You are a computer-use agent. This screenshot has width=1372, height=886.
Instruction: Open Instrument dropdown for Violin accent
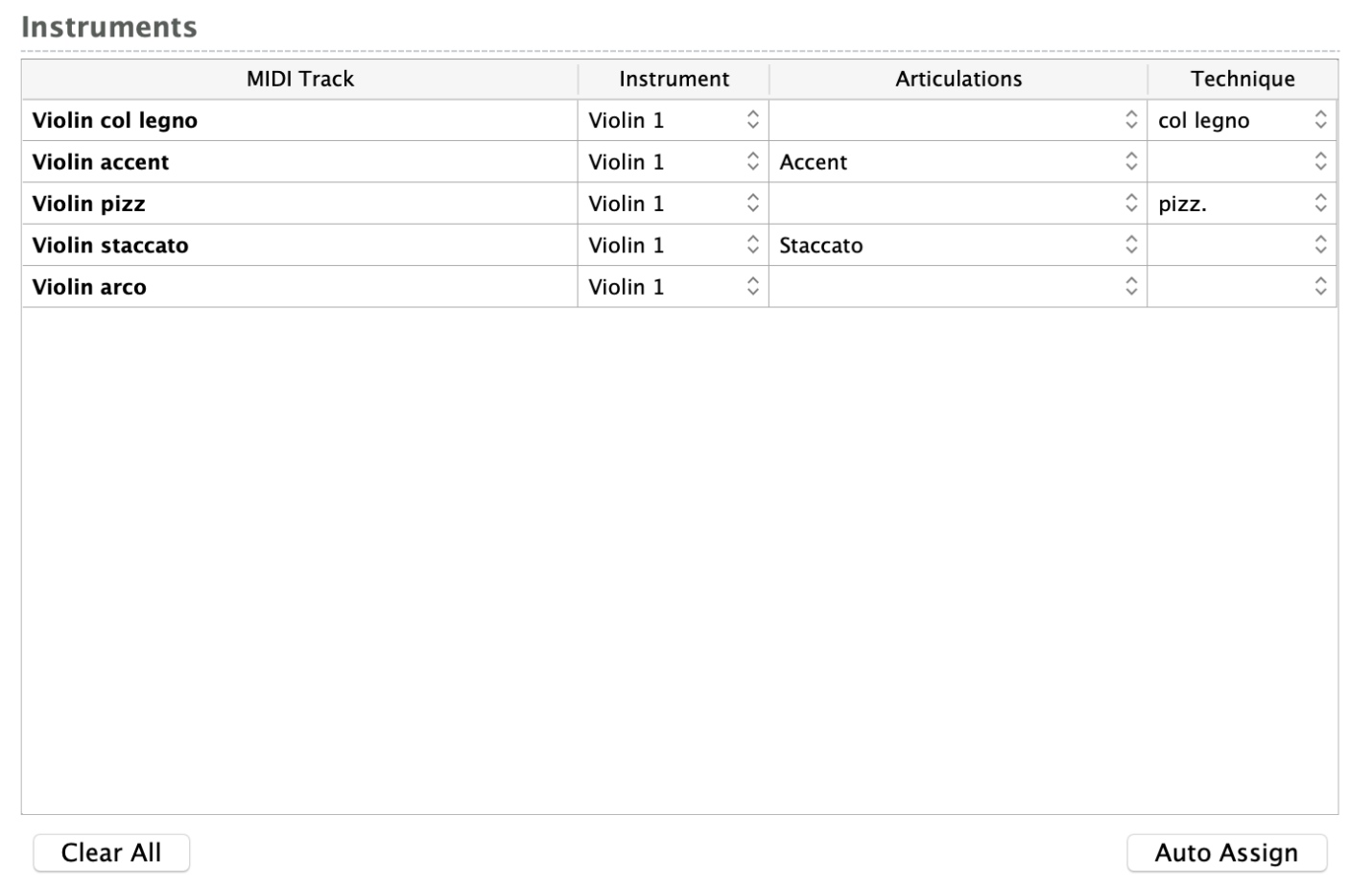pyautogui.click(x=674, y=162)
